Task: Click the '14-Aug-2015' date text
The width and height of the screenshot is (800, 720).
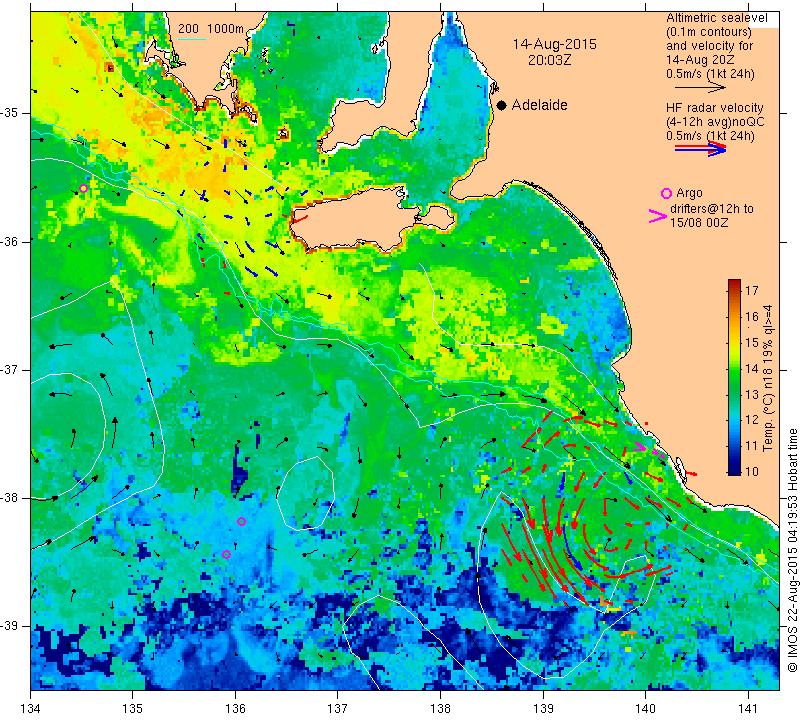Action: [554, 44]
